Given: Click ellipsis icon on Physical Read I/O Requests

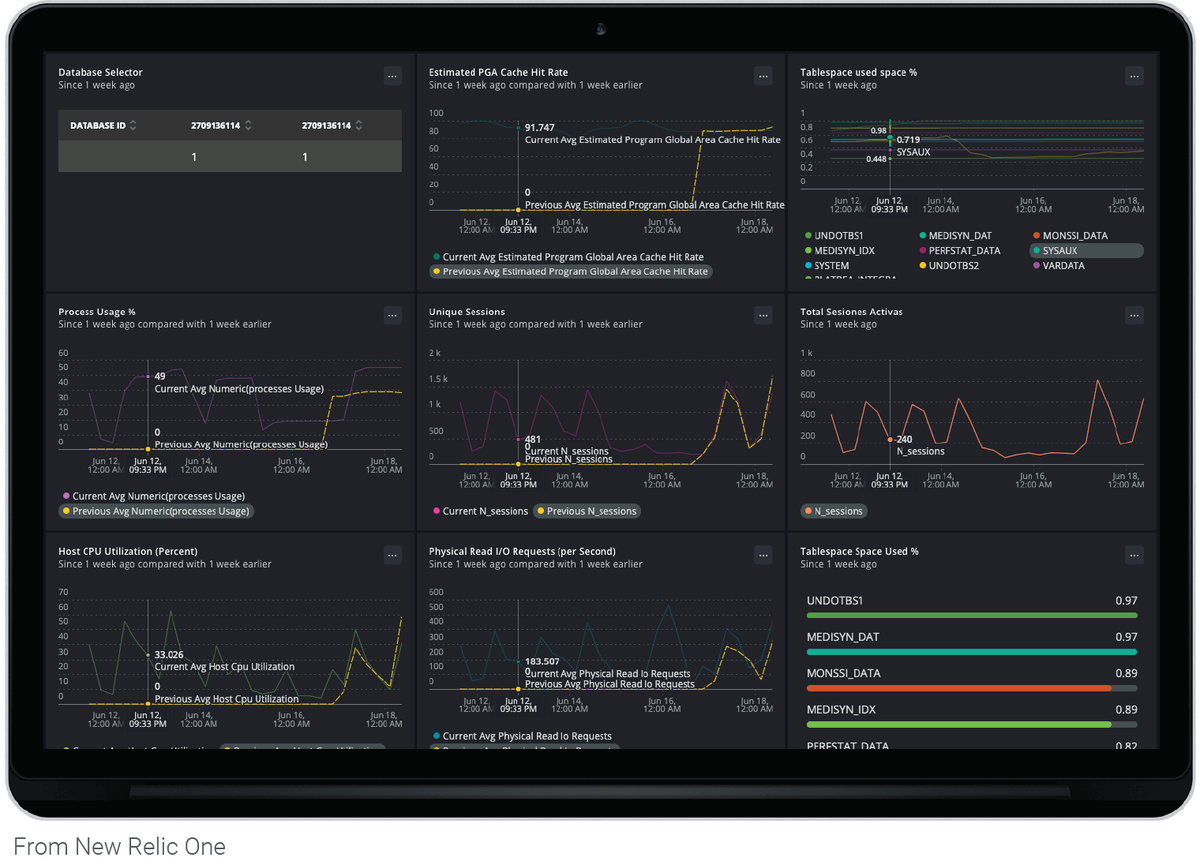Looking at the screenshot, I should 763,555.
